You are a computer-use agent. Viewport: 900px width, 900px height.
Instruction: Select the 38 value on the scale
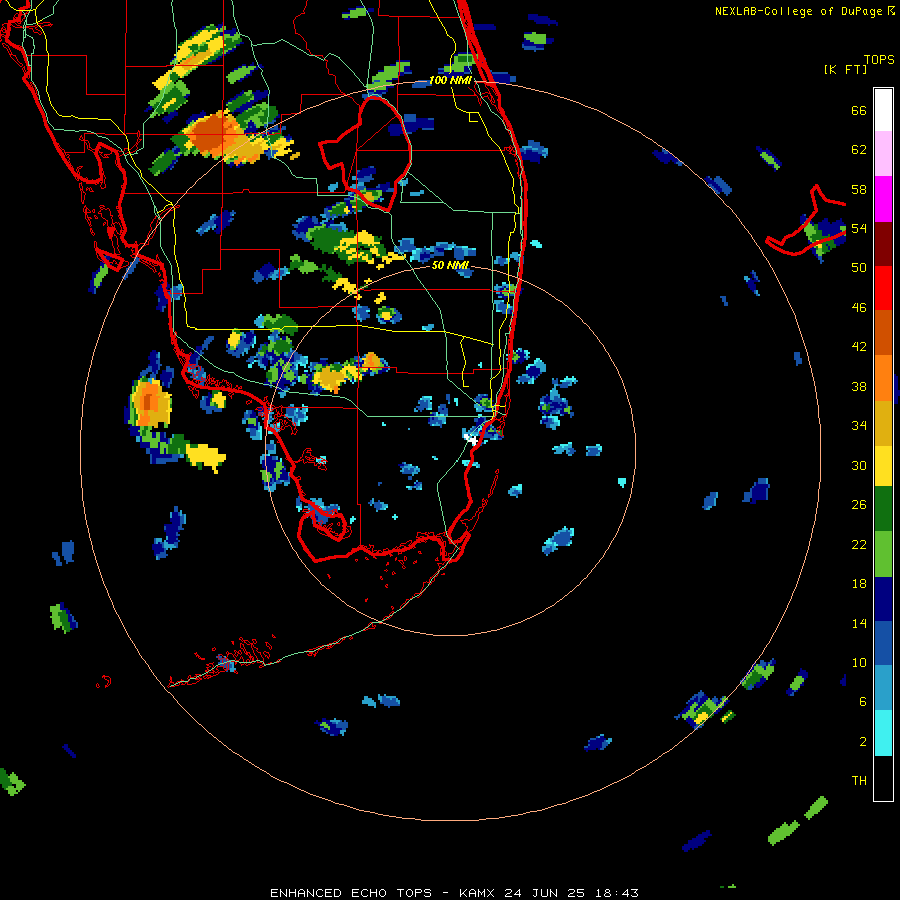(x=859, y=386)
